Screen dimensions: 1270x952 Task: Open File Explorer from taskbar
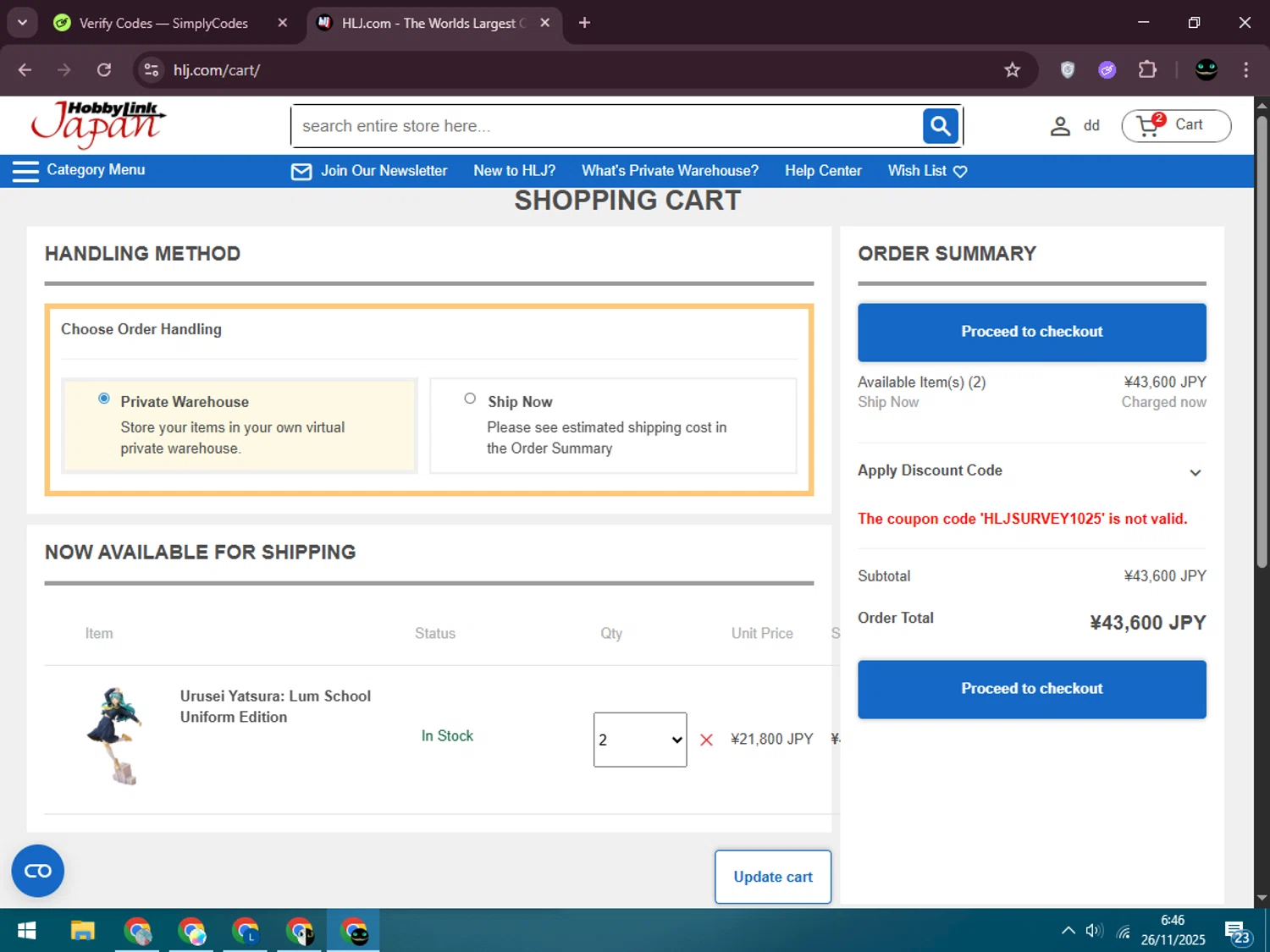tap(82, 932)
